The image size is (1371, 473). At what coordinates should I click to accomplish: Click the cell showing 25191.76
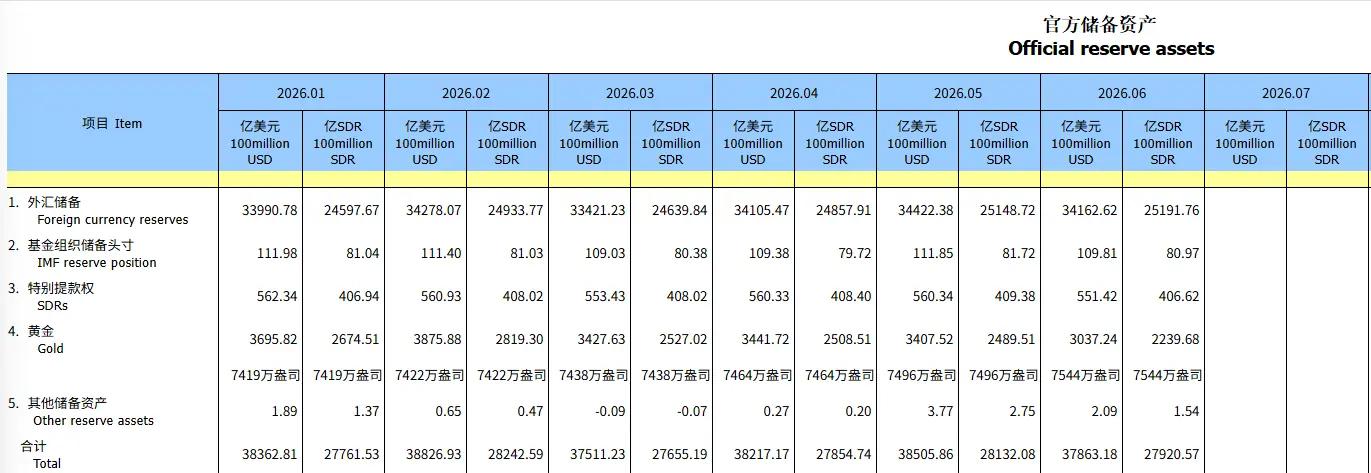tap(1172, 210)
